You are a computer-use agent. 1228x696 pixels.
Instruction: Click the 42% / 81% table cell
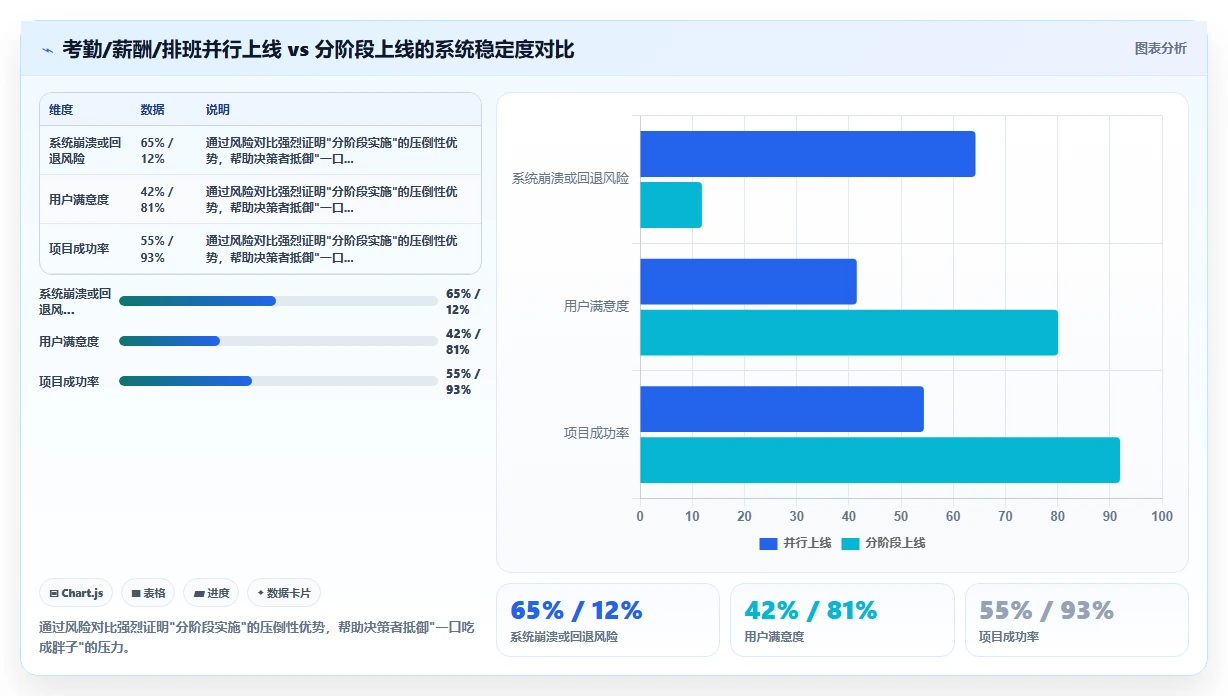coord(158,200)
